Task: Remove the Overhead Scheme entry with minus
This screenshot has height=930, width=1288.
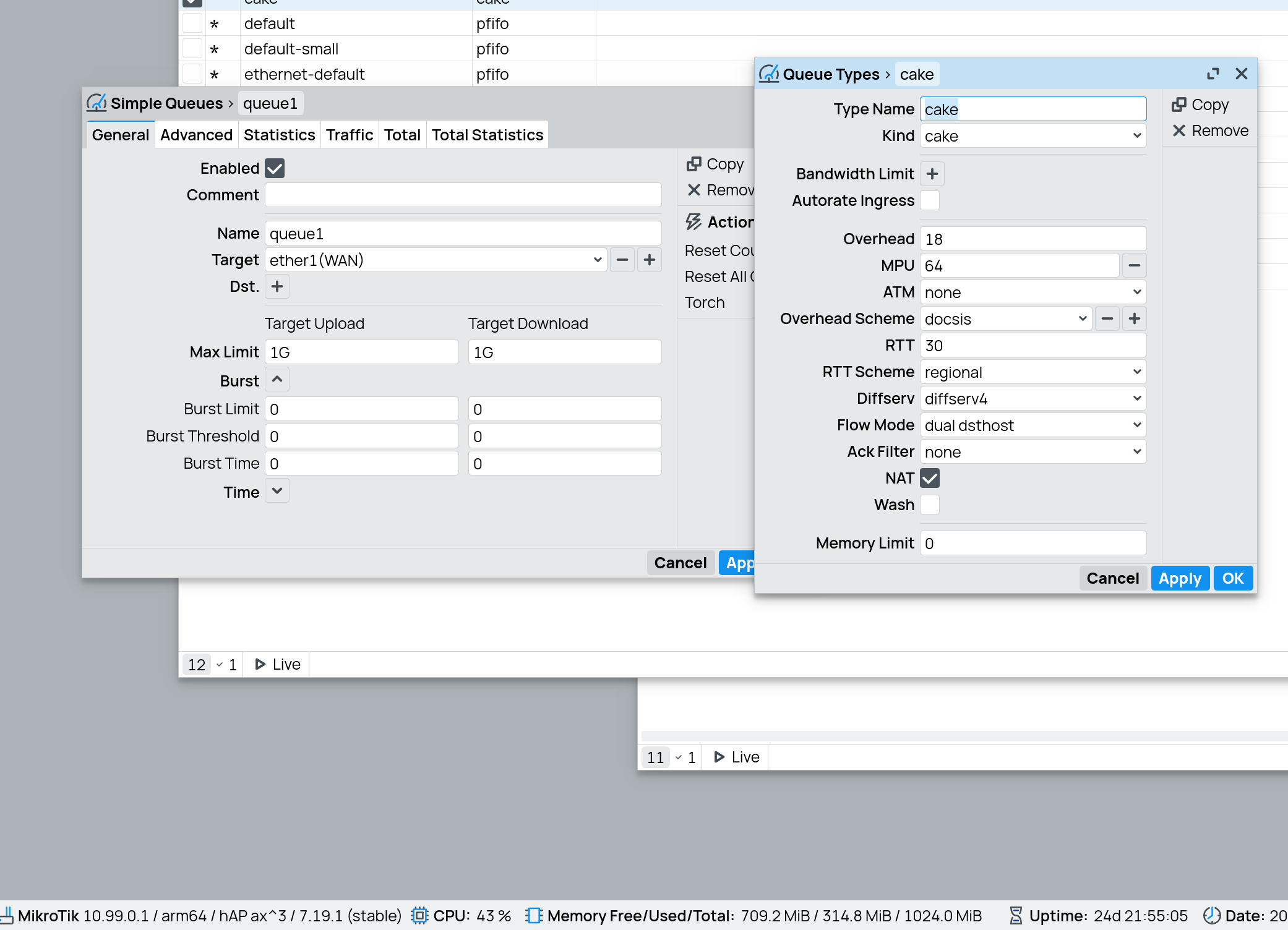Action: [1107, 318]
